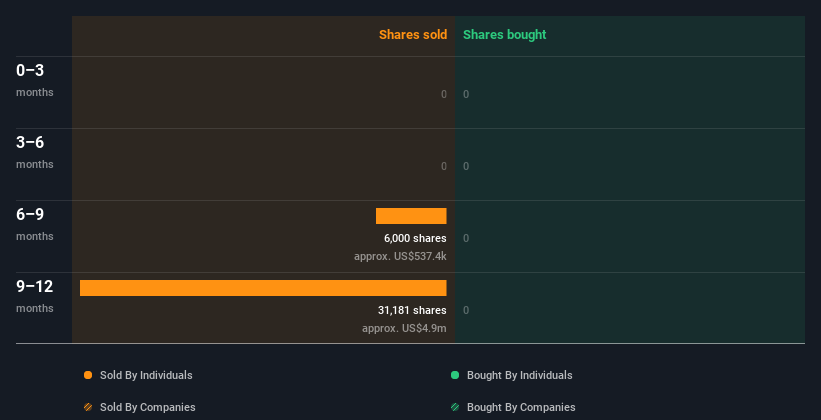This screenshot has height=420, width=821.
Task: Click the approx. US$4.9m text
Action: point(404,328)
